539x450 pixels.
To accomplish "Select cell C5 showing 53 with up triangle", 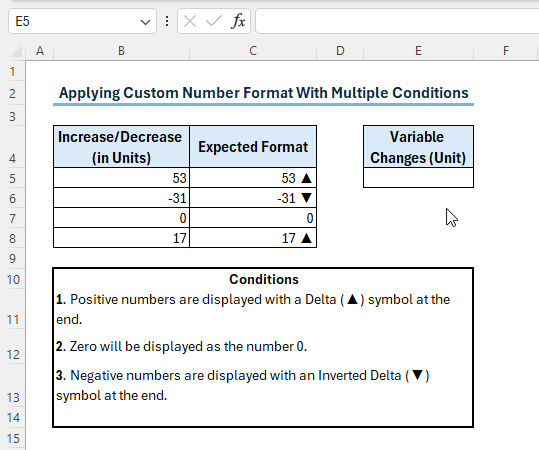I will 253,178.
